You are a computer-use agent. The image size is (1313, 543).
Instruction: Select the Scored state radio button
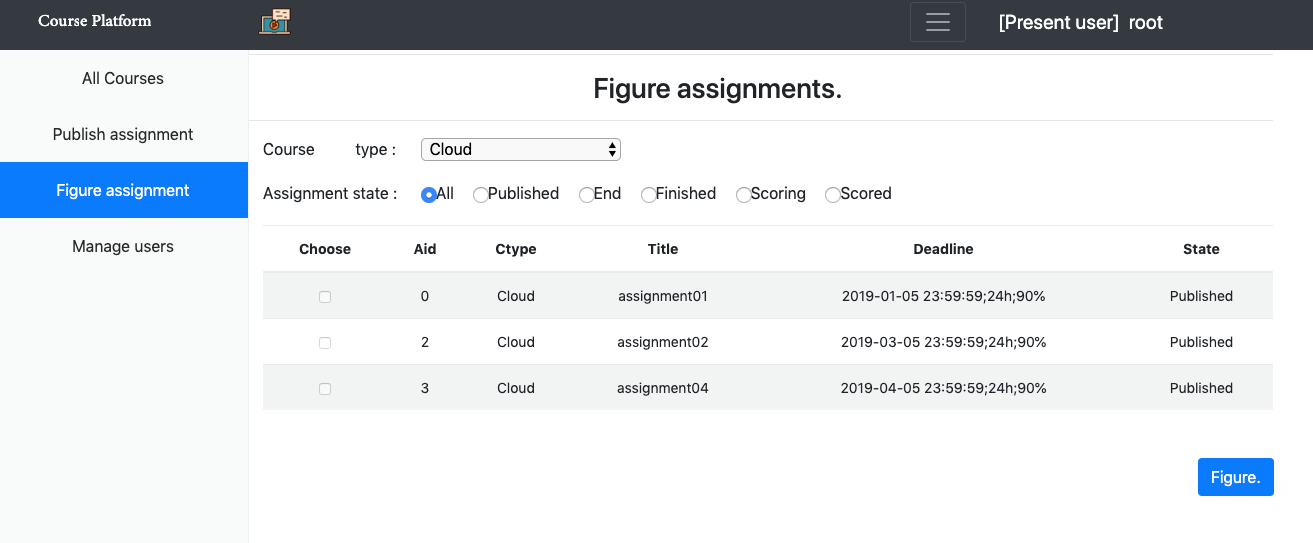click(832, 195)
